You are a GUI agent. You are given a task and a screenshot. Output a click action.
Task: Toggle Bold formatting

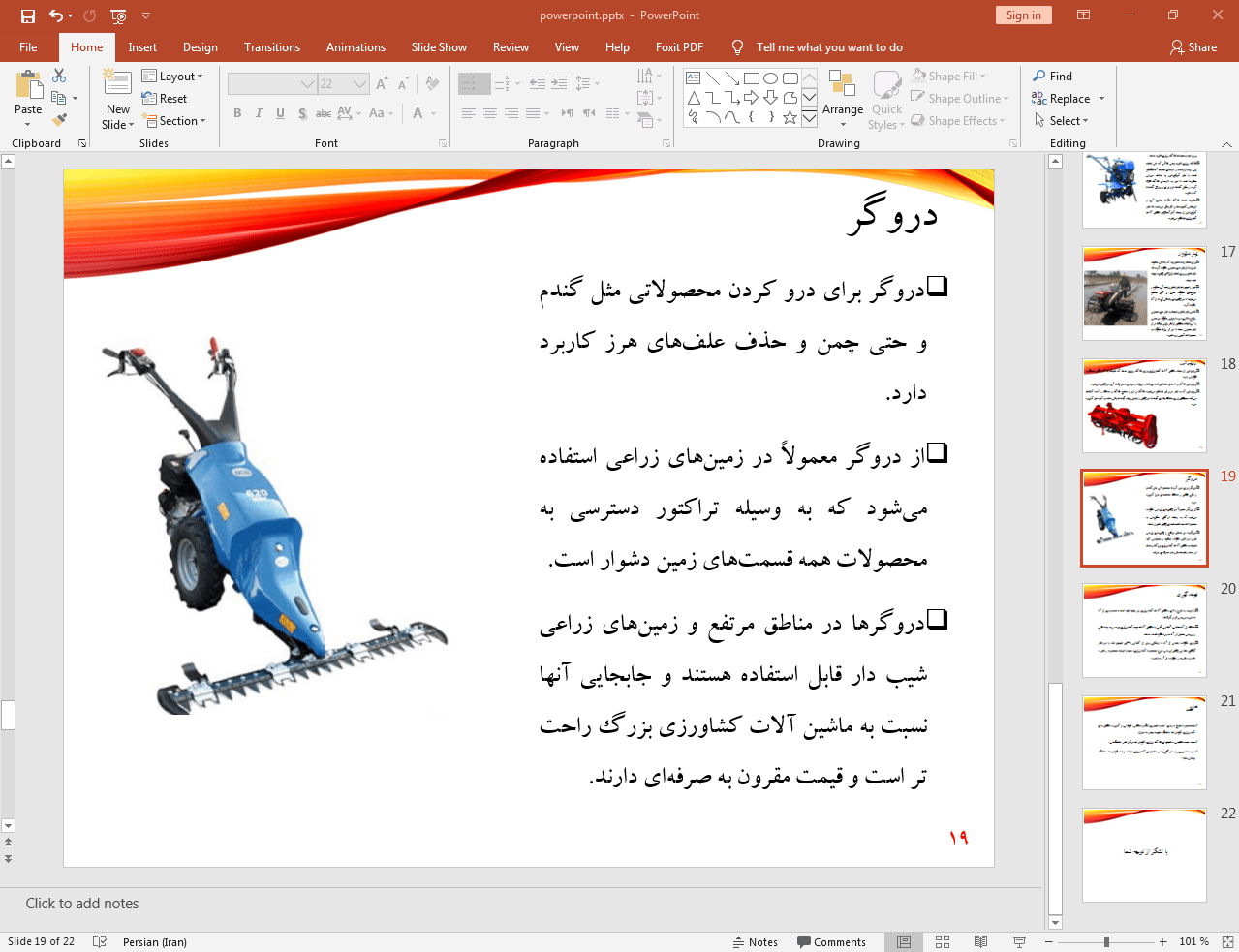[x=237, y=113]
